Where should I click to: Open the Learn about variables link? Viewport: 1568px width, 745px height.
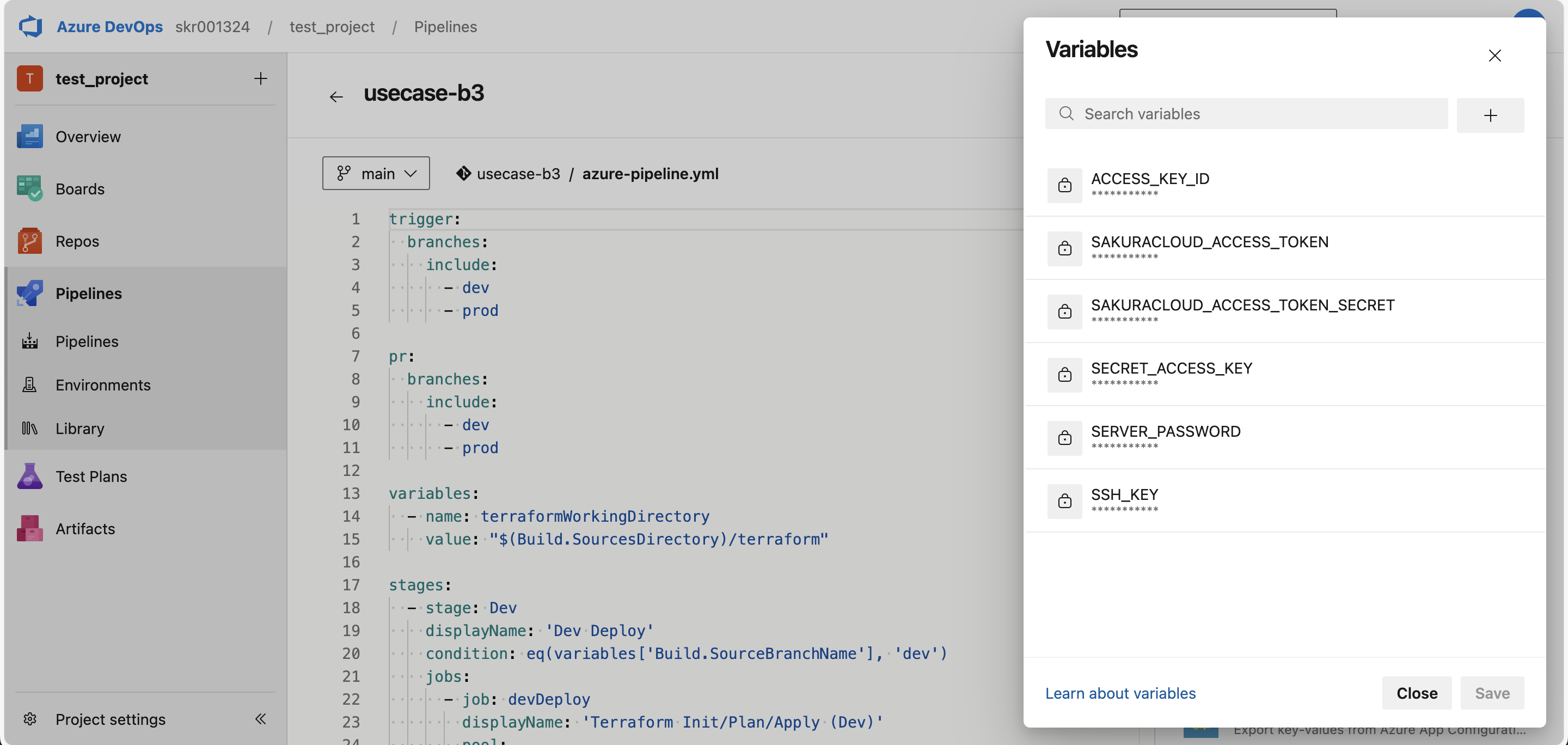coord(1120,693)
